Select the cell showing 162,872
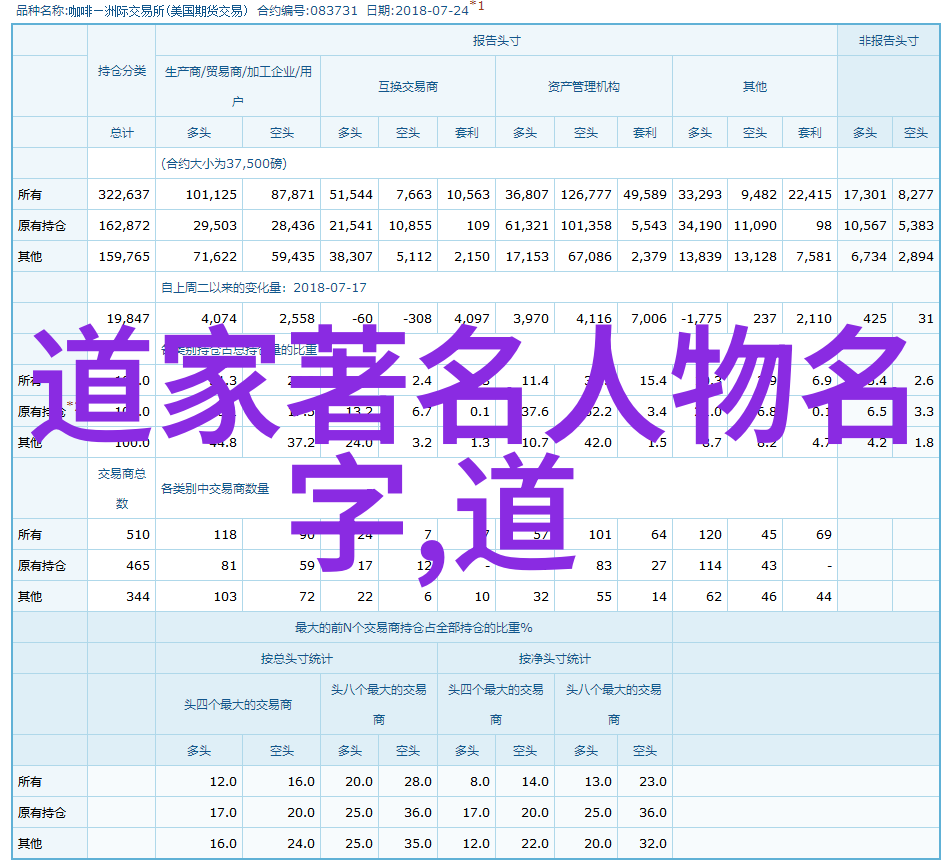950x867 pixels. click(124, 226)
